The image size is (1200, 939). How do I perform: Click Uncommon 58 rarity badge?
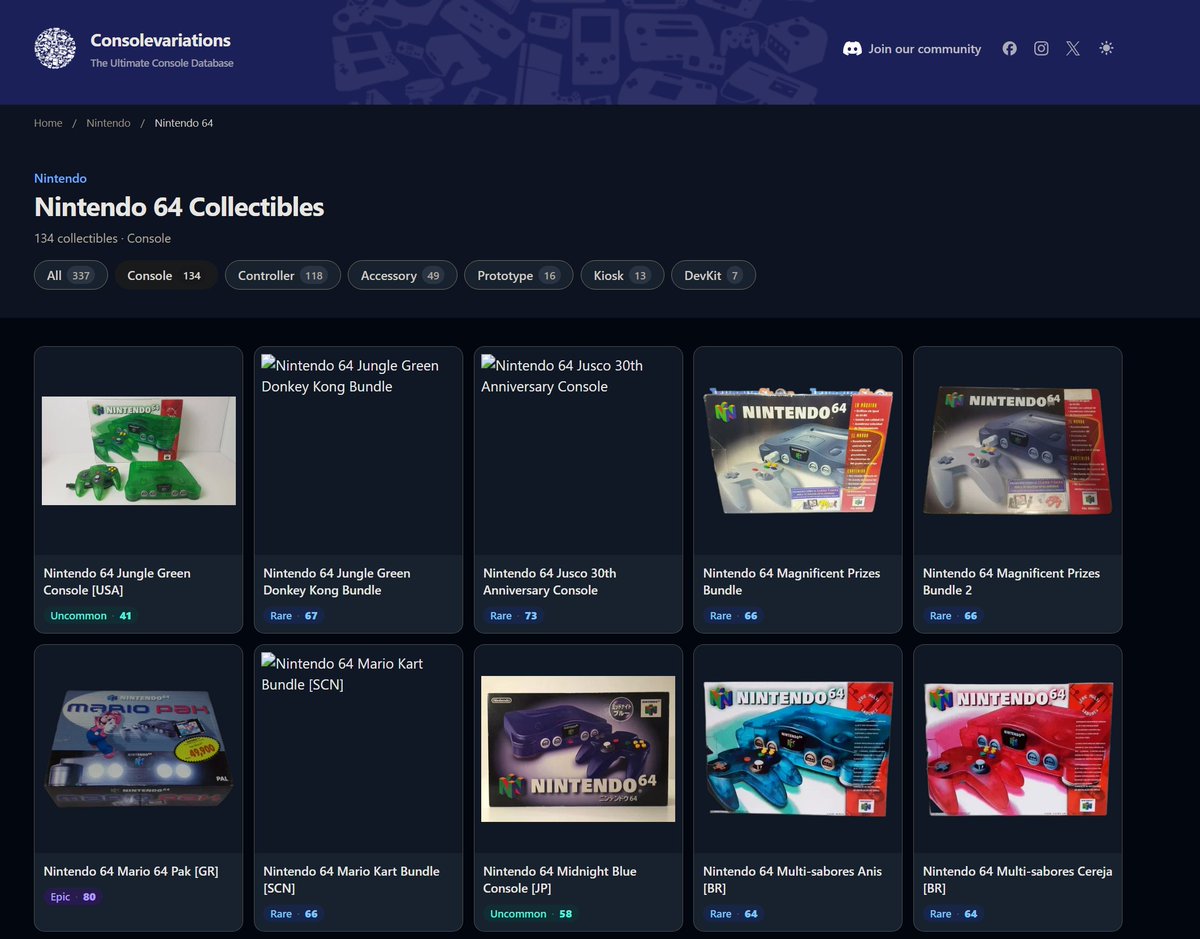(x=530, y=914)
